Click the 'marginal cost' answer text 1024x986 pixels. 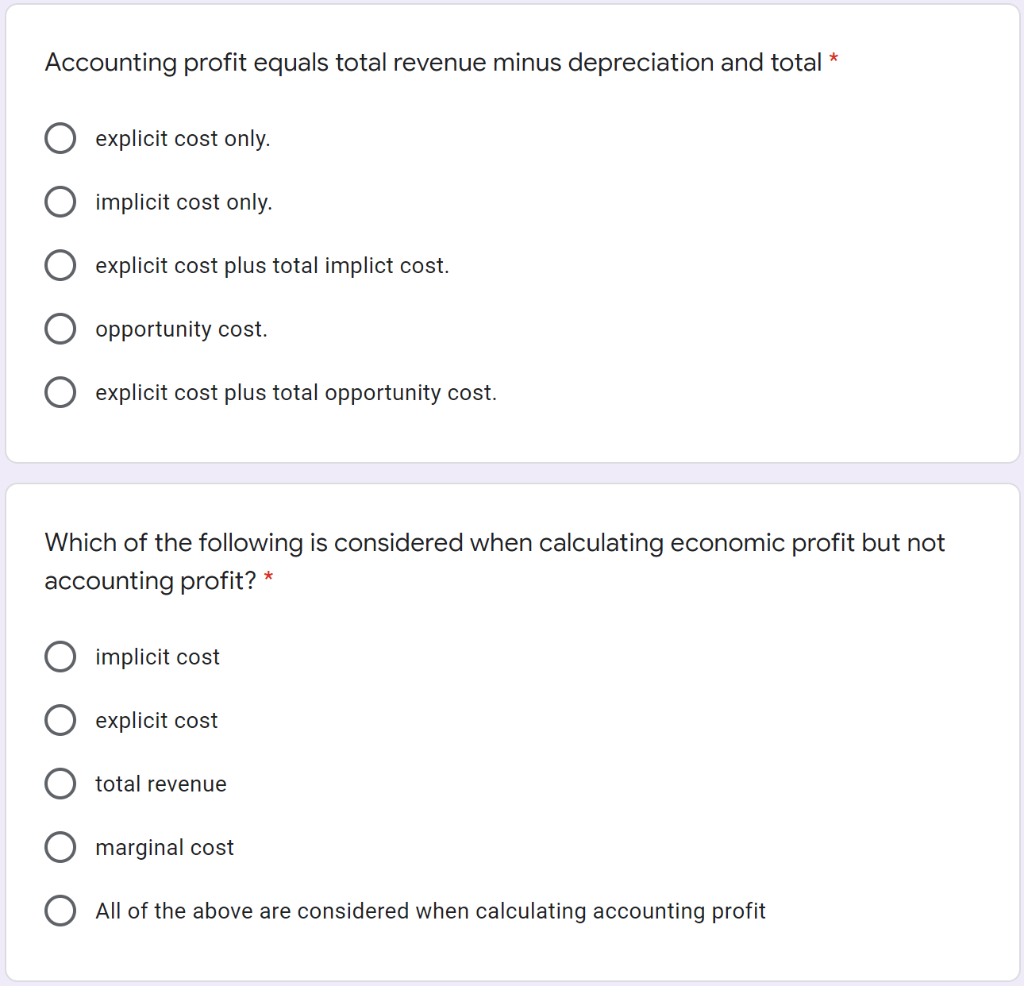click(x=165, y=848)
